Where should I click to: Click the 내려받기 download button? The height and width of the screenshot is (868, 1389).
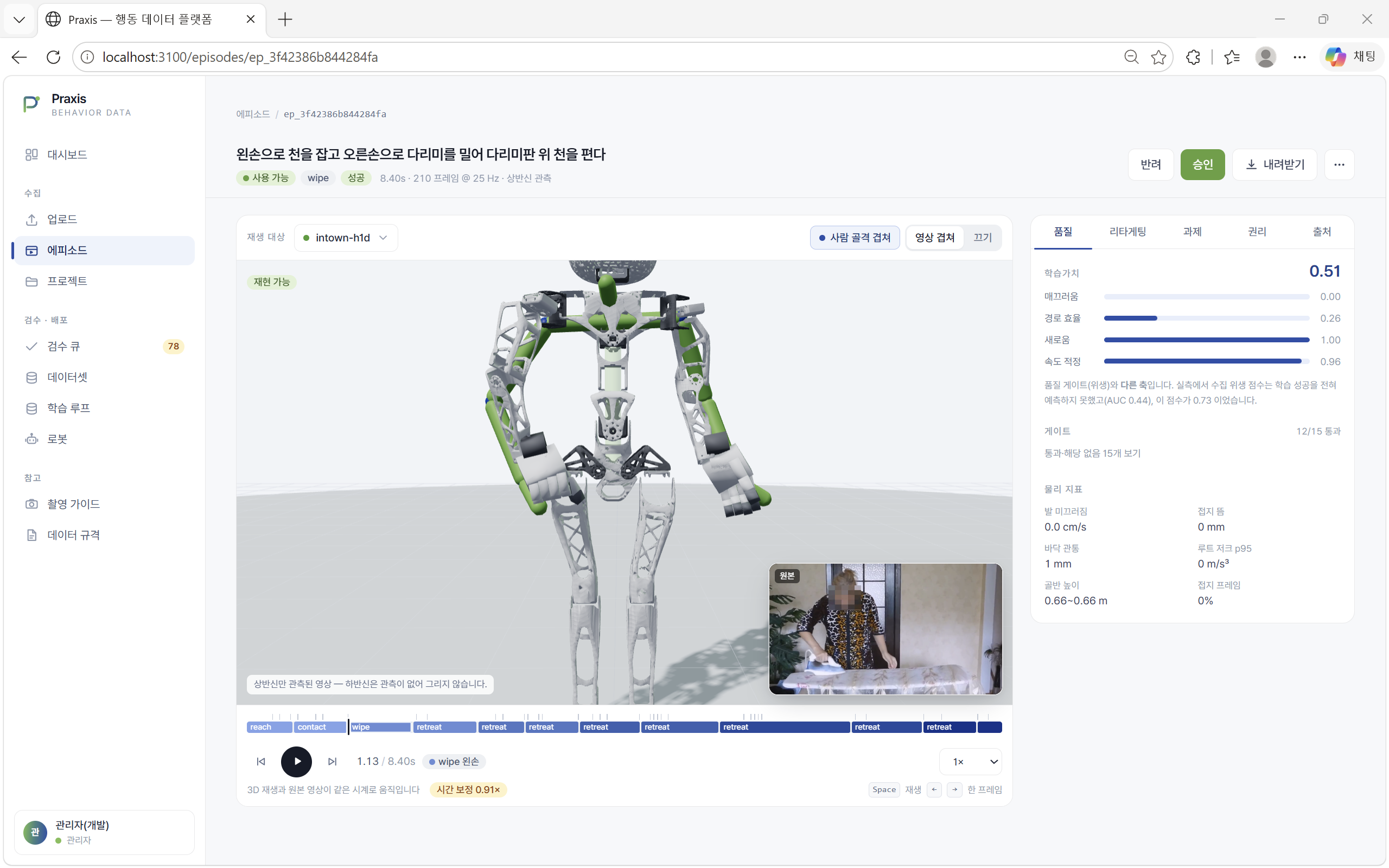1275,165
